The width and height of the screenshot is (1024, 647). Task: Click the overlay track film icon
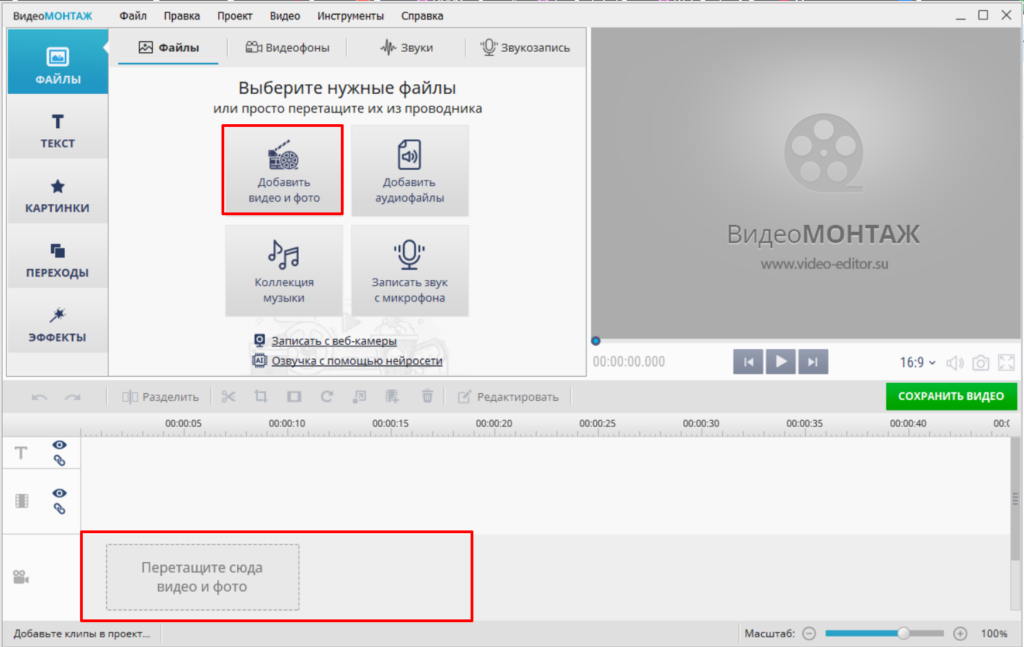click(22, 501)
